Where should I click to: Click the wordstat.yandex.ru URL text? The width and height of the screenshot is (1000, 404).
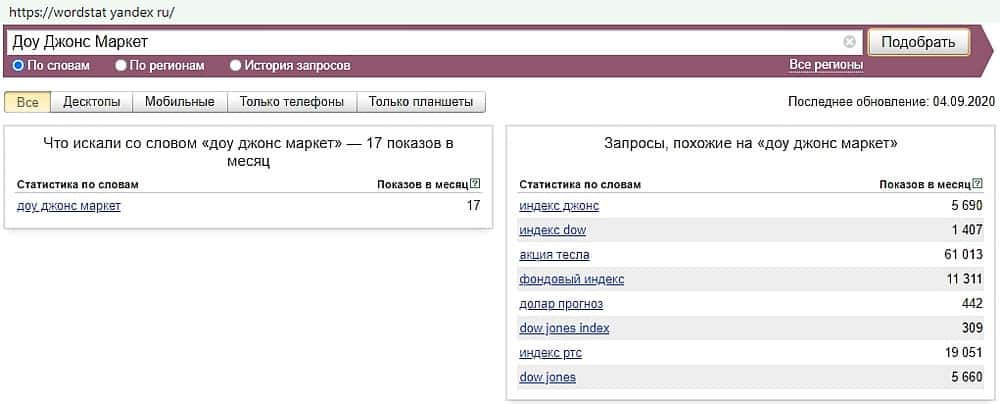[91, 12]
